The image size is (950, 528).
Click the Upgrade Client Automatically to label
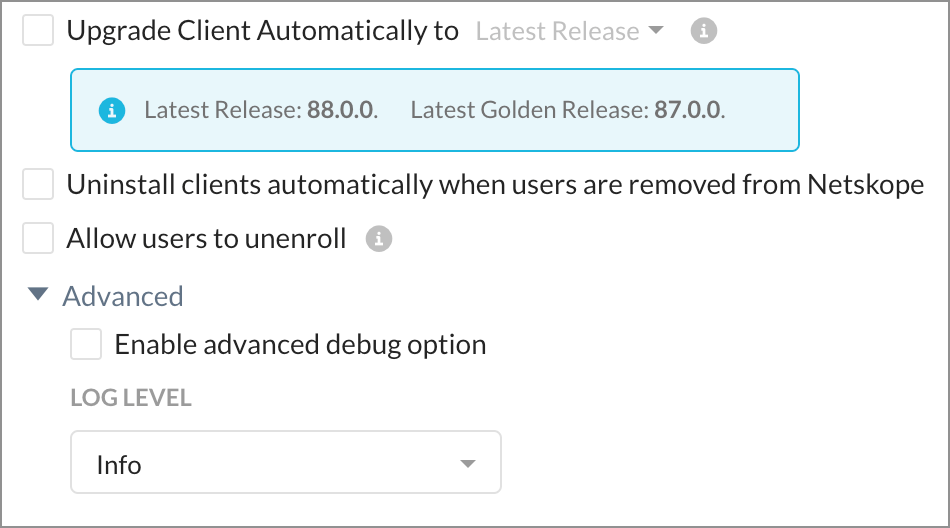(262, 31)
